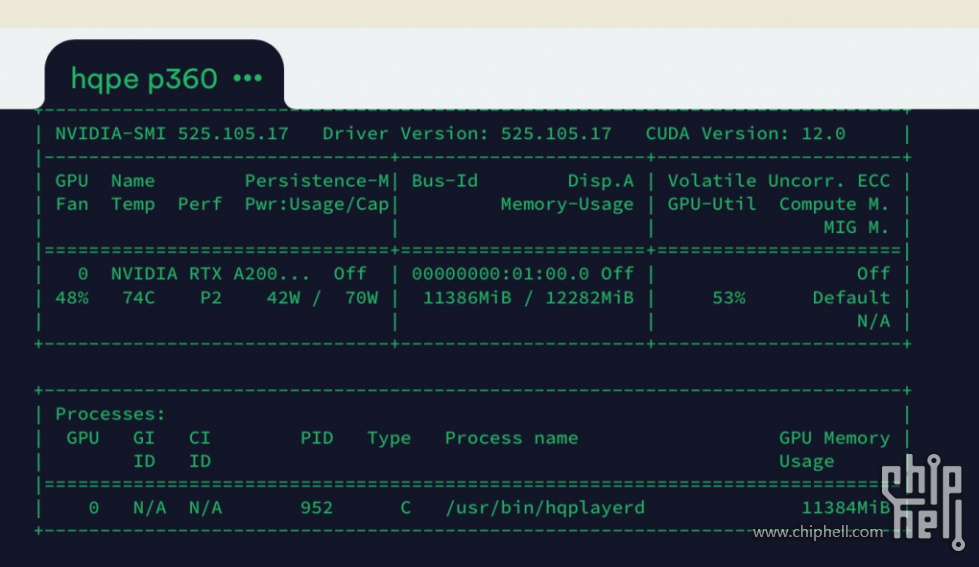This screenshot has height=567, width=979.
Task: Click the Persistence-M column header
Action: [317, 181]
